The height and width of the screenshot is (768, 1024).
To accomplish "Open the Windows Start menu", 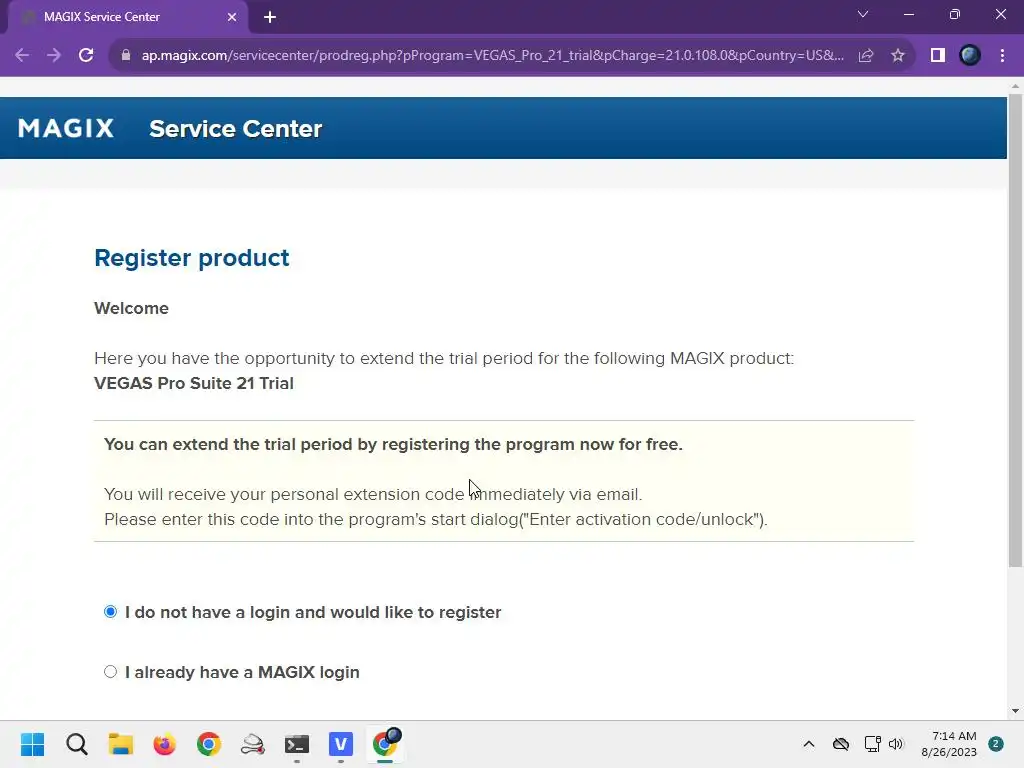I will click(x=33, y=744).
